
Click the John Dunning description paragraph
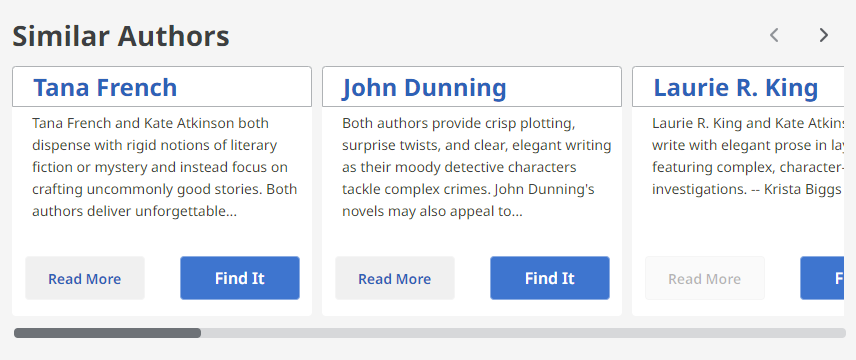pyautogui.click(x=477, y=167)
